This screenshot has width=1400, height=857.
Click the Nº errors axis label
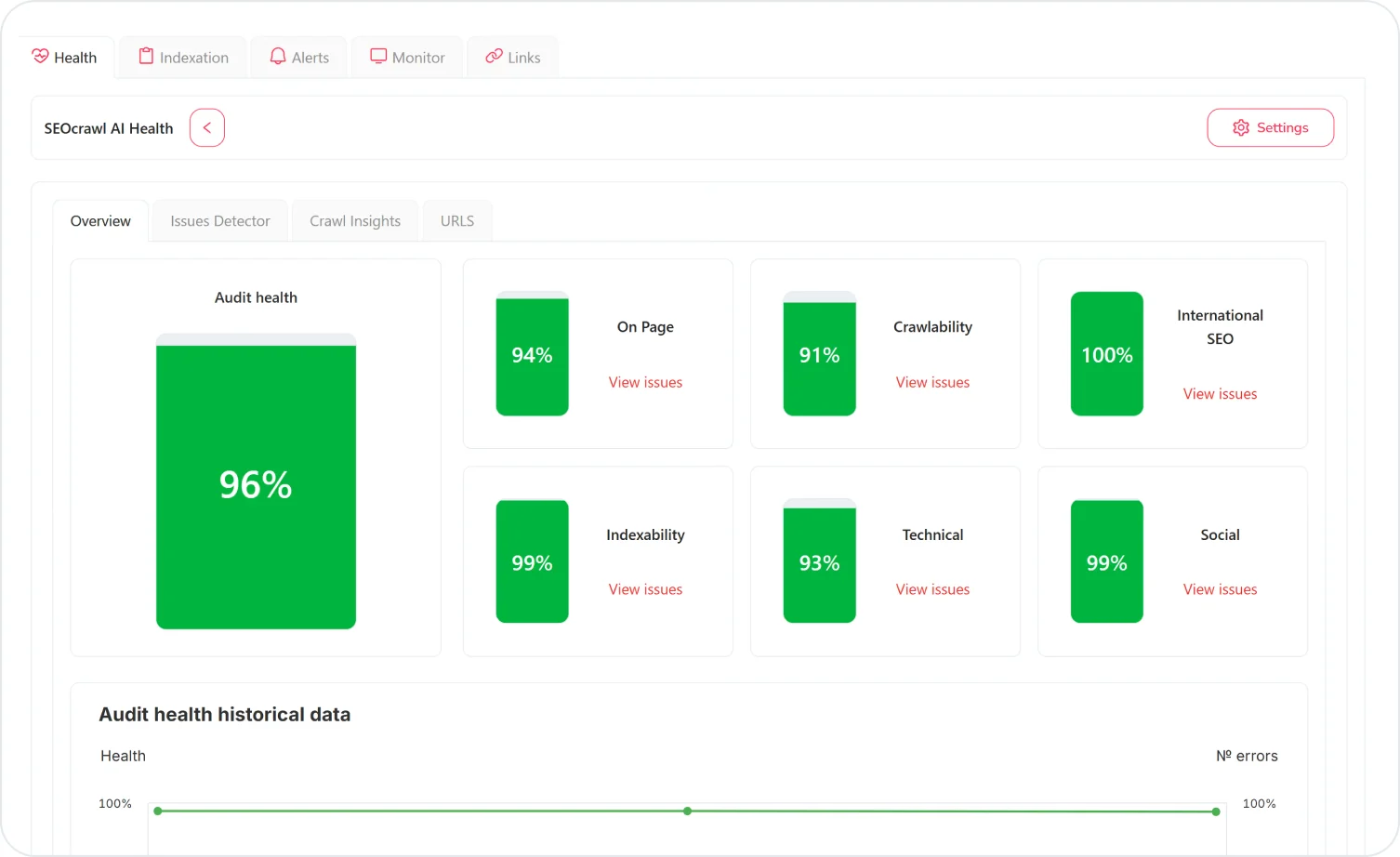pyautogui.click(x=1247, y=757)
